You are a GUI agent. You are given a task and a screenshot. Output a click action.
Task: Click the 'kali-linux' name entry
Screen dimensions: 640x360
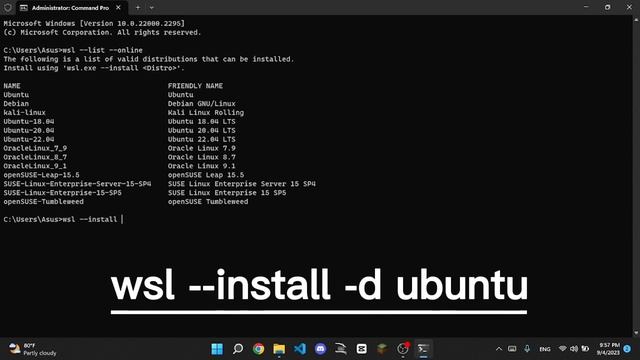click(24, 113)
